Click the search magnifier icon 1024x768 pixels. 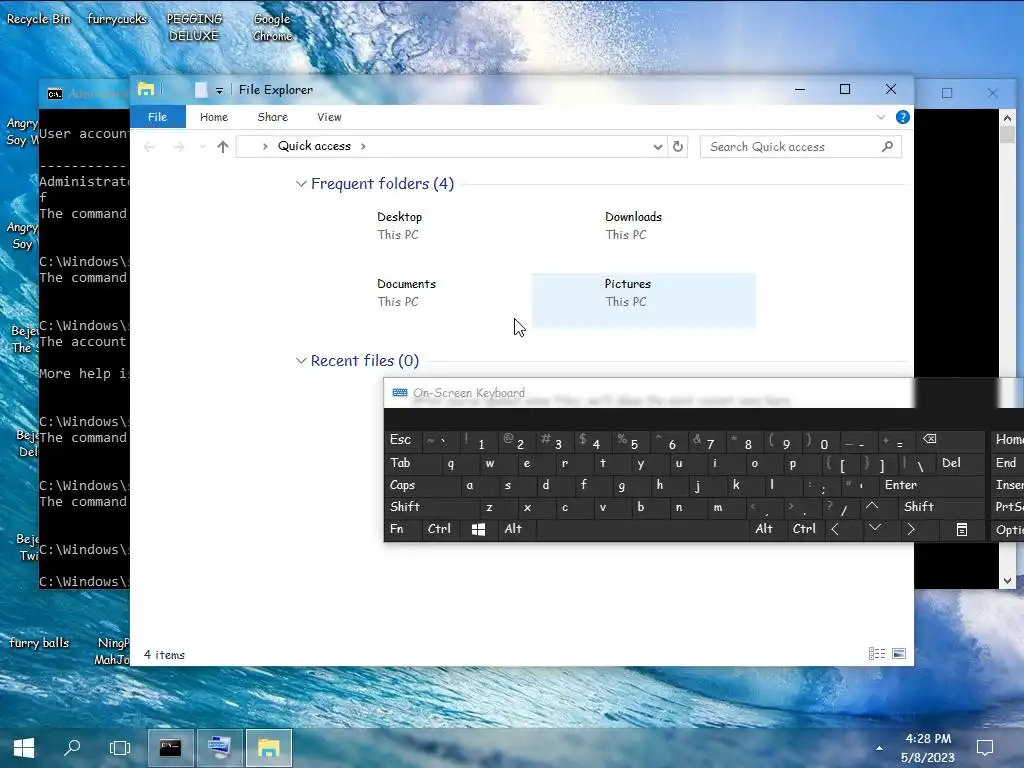click(x=887, y=146)
